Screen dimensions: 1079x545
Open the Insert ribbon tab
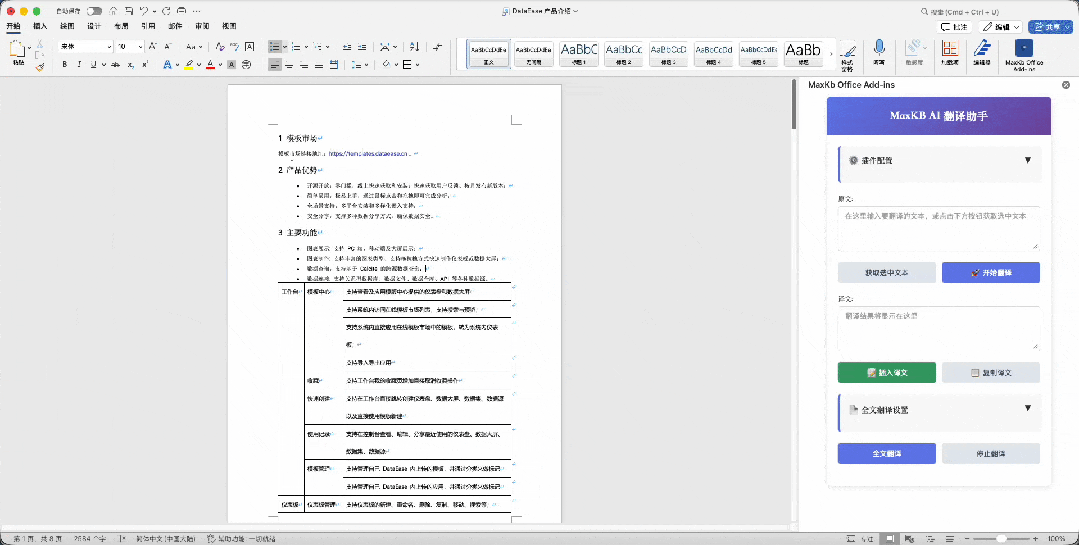coord(40,26)
